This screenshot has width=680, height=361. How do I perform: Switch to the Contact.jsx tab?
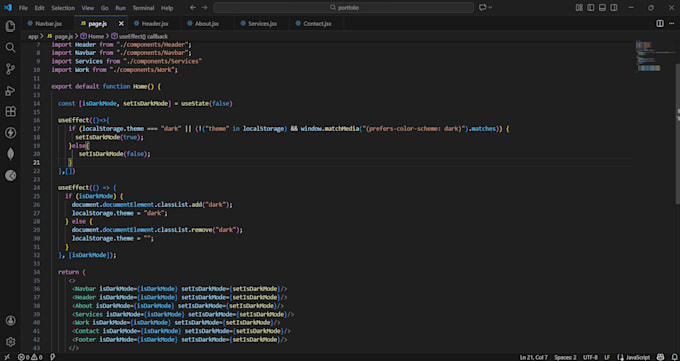click(317, 23)
